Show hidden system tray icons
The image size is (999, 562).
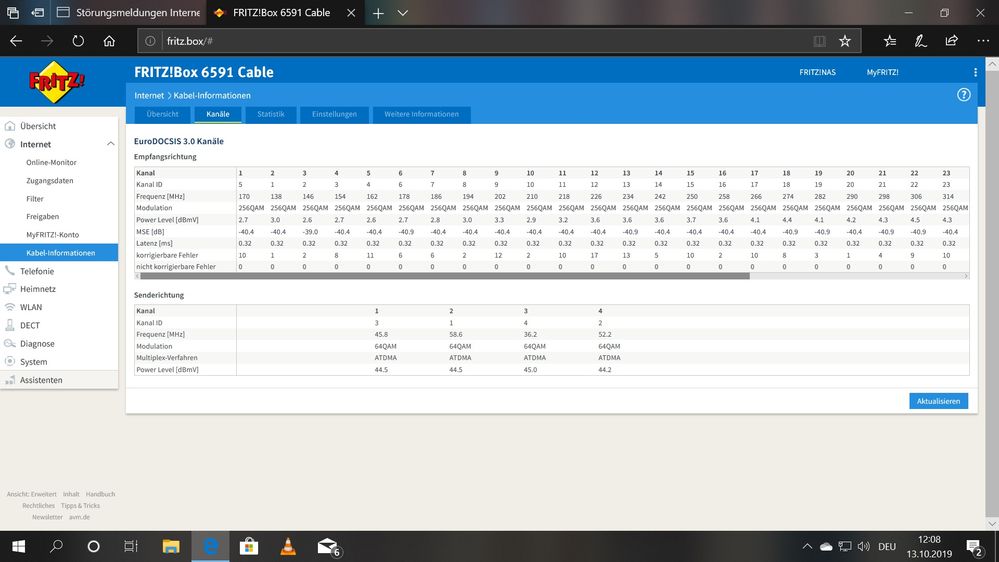(807, 547)
